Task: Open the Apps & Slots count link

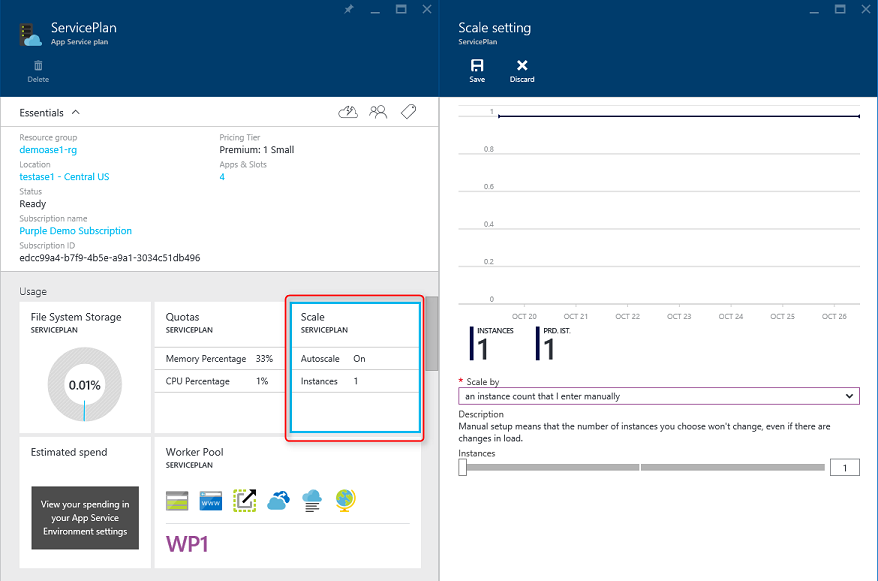Action: click(222, 176)
